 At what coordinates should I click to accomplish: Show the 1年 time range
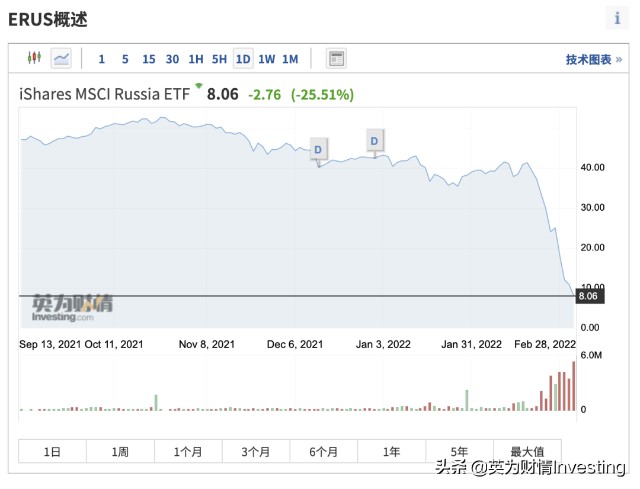pyautogui.click(x=391, y=451)
